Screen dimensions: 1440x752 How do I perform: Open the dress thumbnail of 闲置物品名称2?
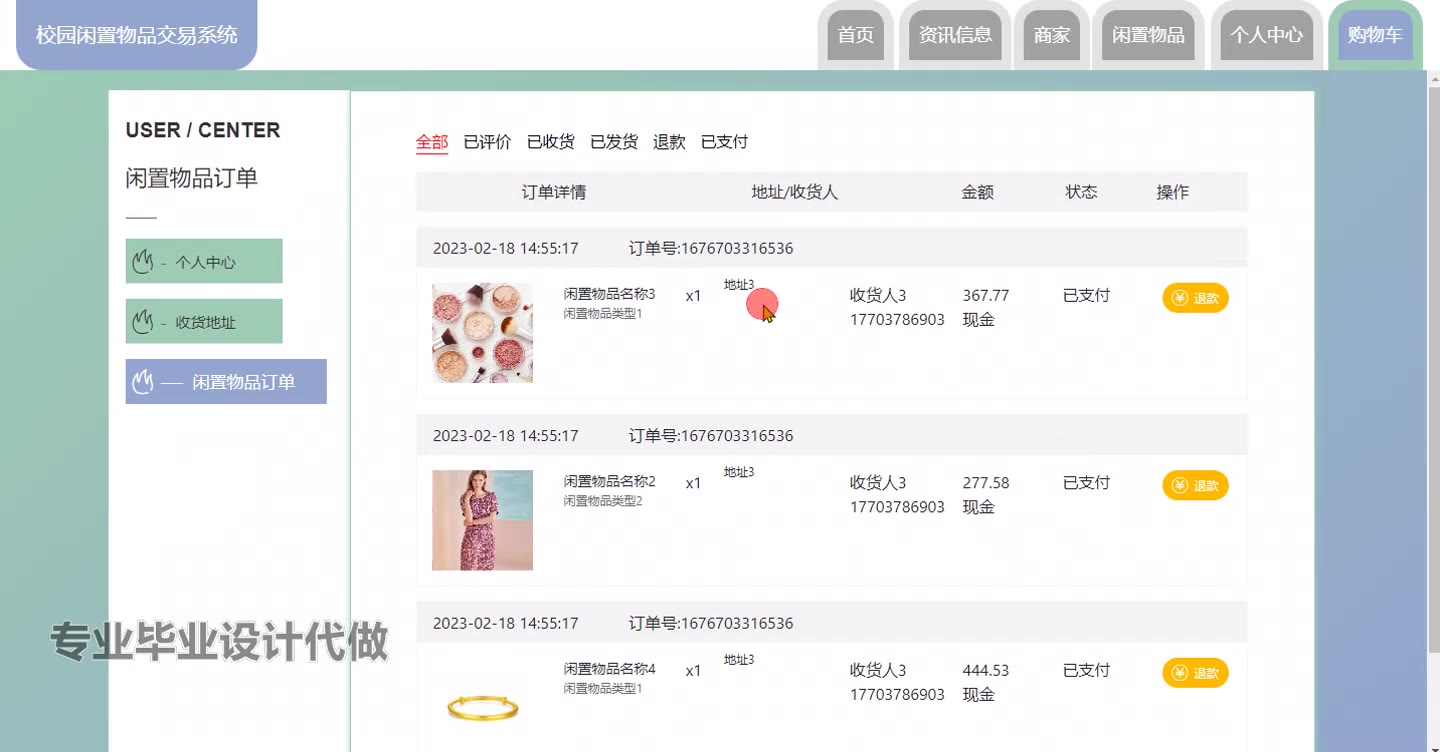coord(482,520)
